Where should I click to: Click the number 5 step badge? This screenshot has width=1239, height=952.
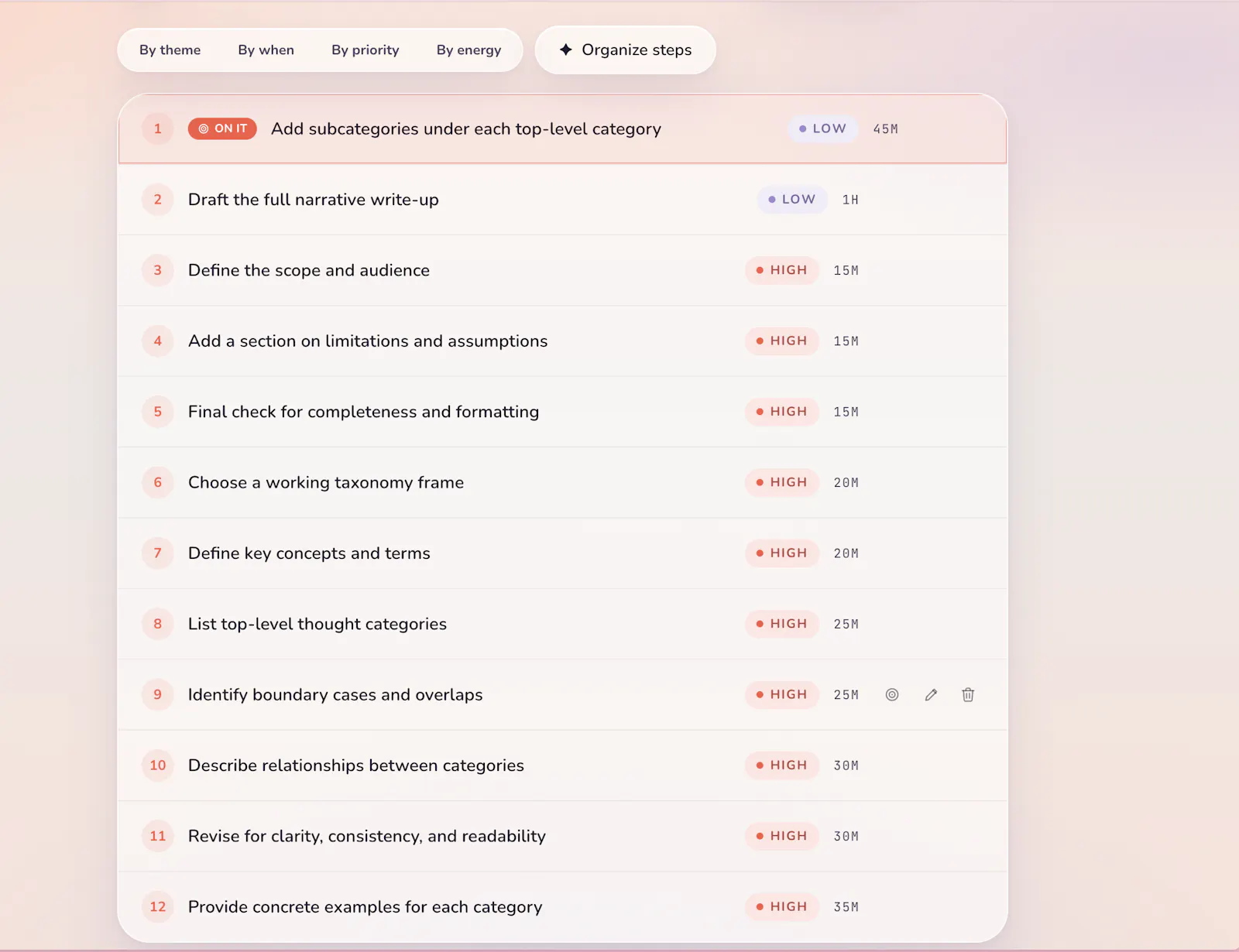158,412
